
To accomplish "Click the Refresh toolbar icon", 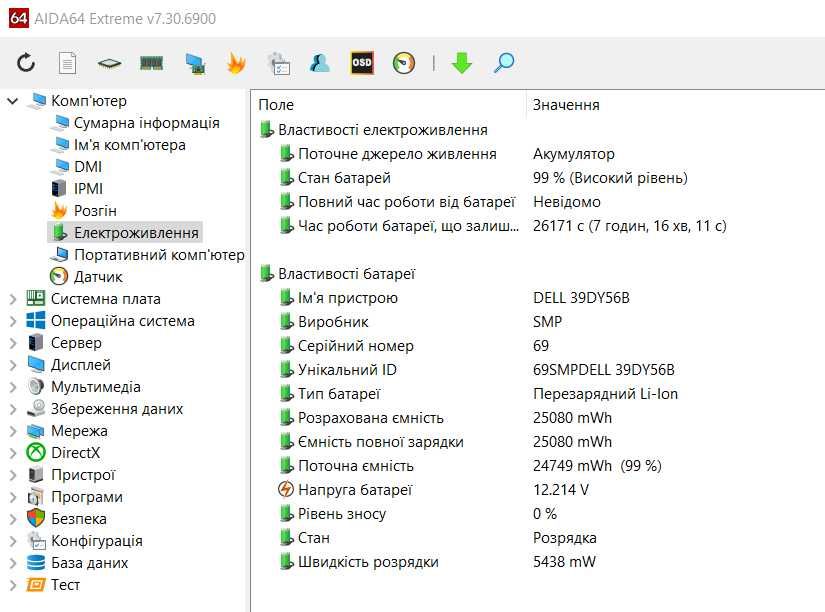I will pyautogui.click(x=26, y=63).
